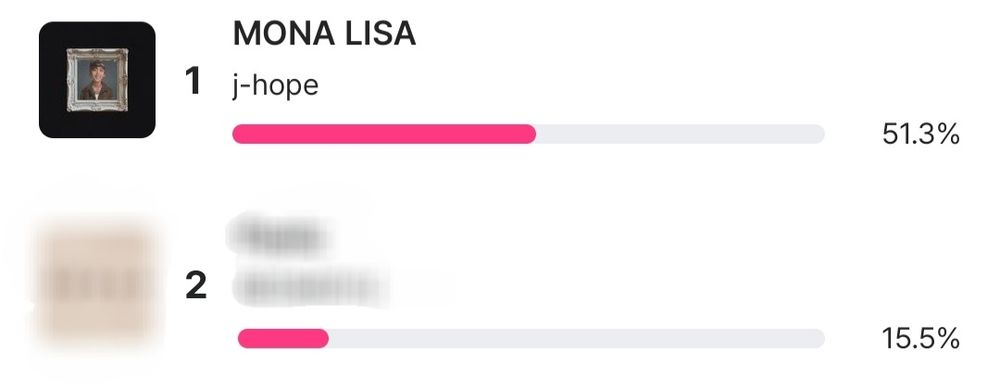This screenshot has width=1000, height=392.
Task: Select the blurred title of the second entry
Action: coord(277,236)
